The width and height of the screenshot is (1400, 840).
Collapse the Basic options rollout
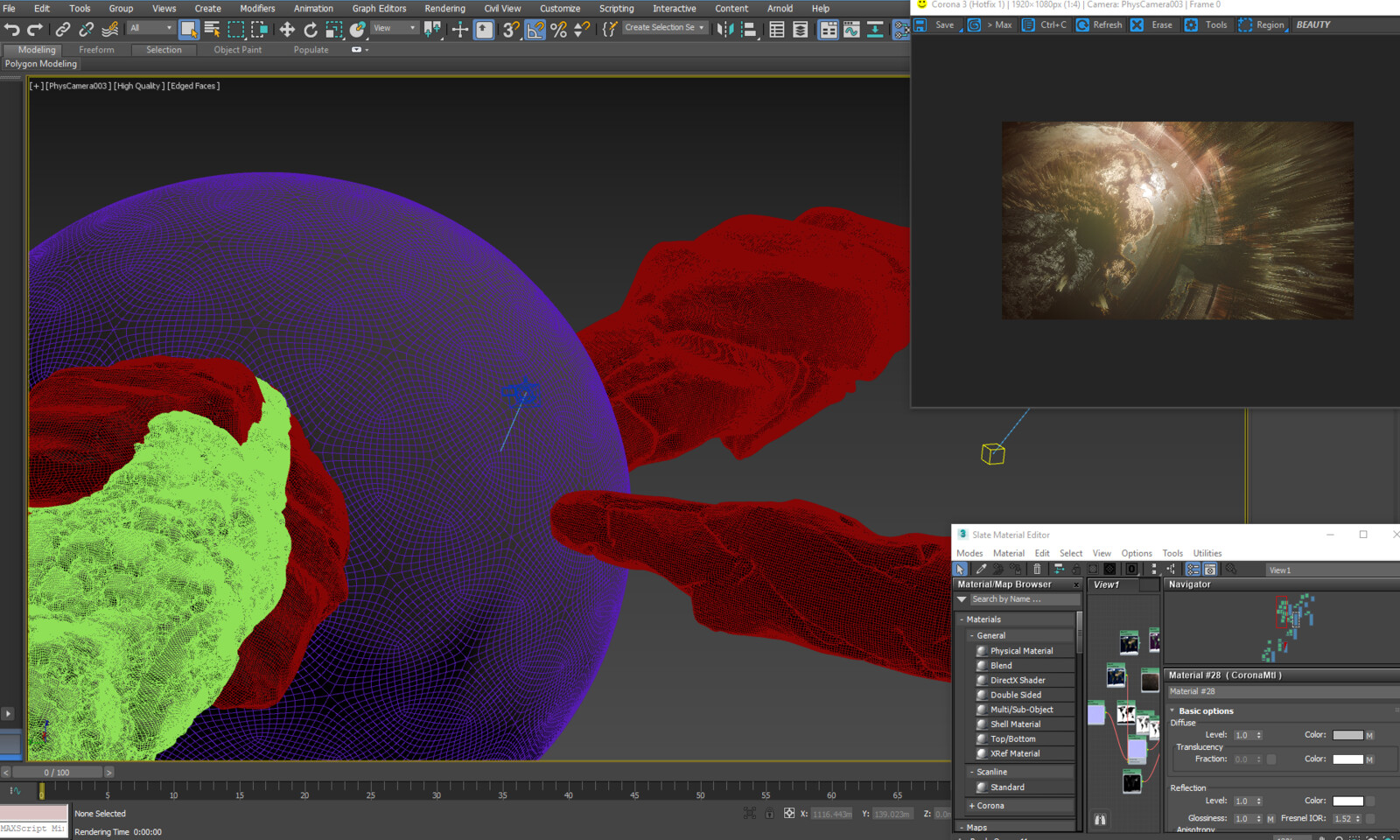(x=1205, y=711)
